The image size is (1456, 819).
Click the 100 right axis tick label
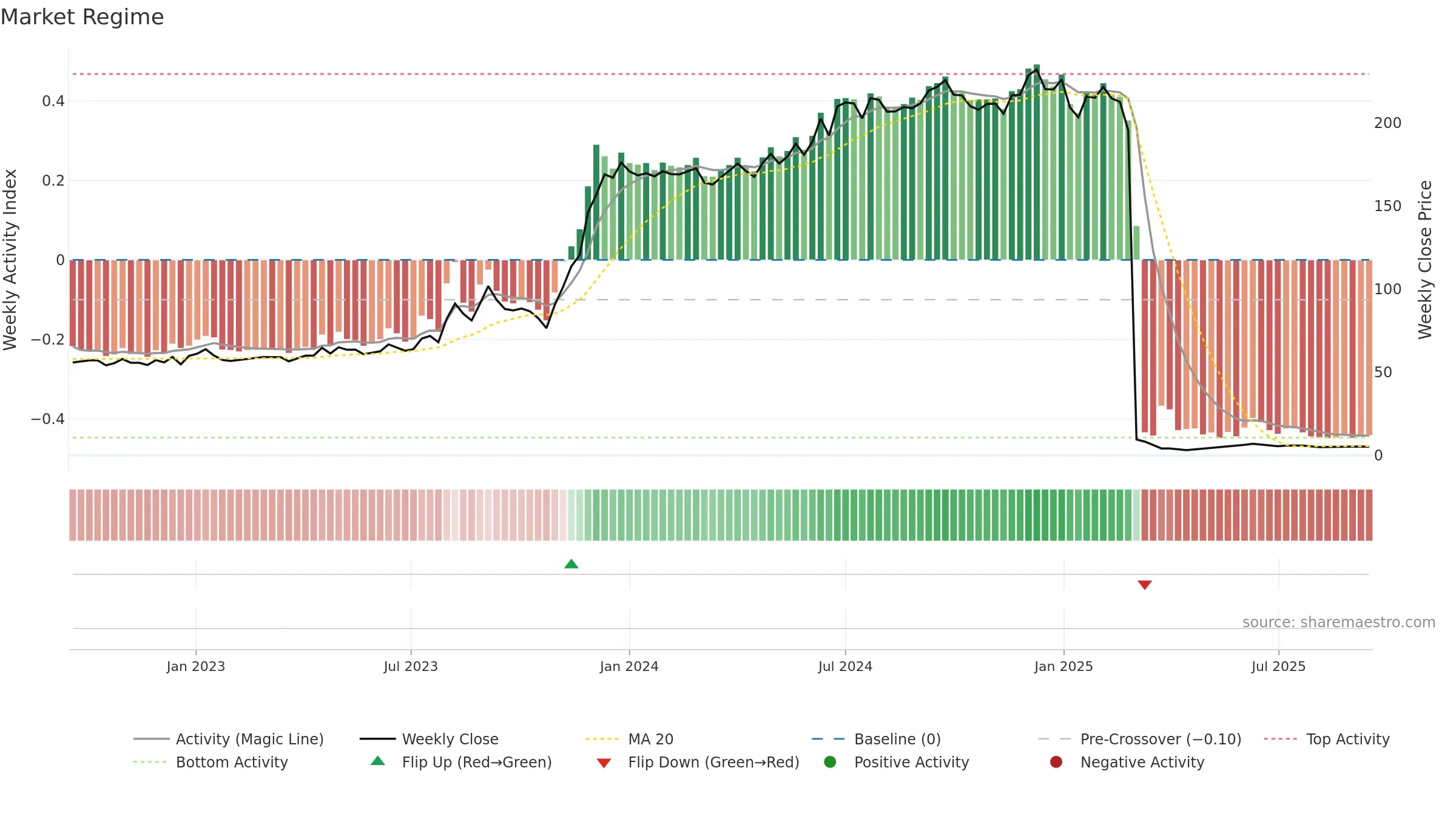coord(1388,289)
